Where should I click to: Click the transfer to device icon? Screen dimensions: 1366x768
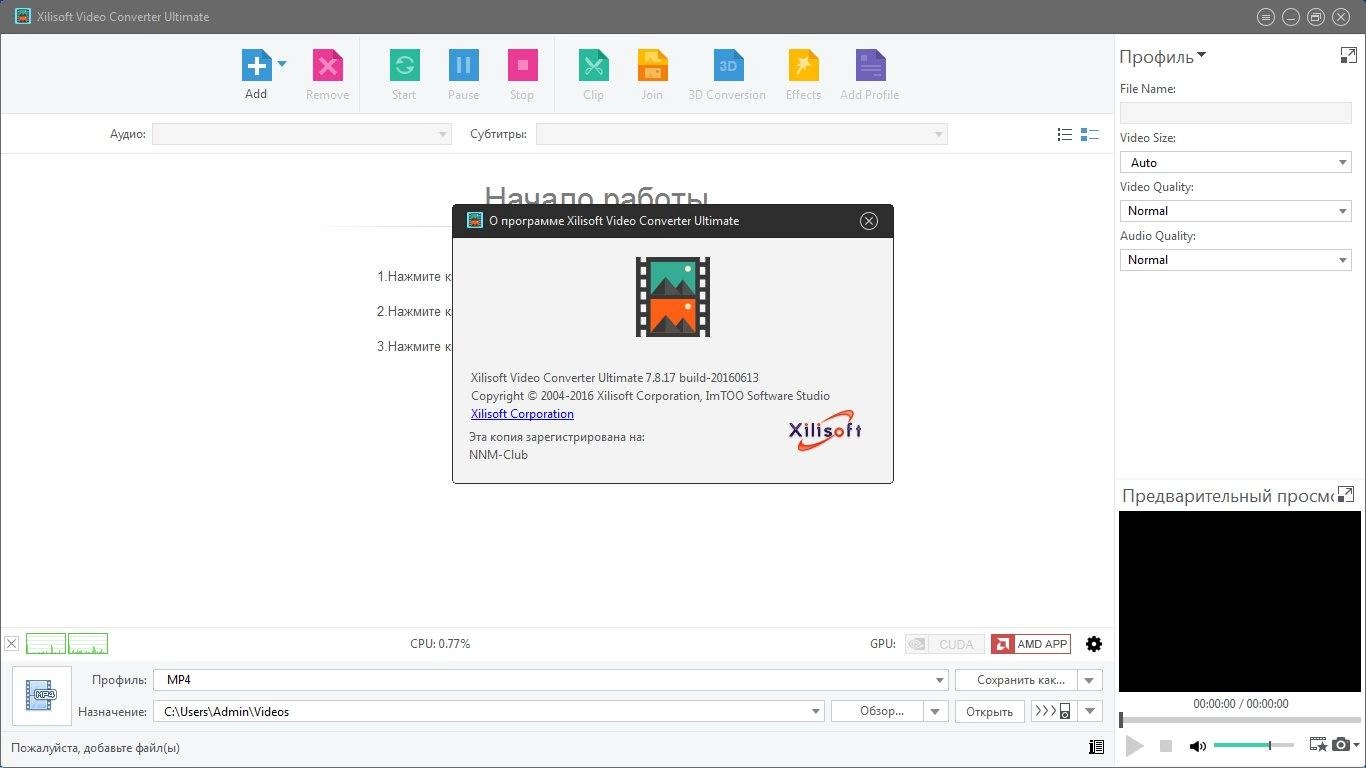(x=1053, y=712)
